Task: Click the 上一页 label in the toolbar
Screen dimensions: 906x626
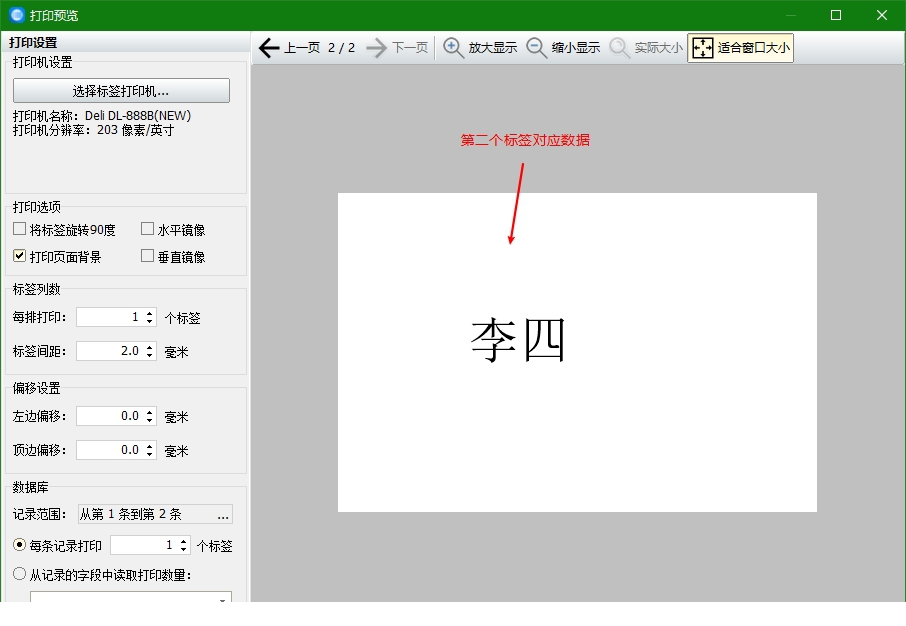Action: 300,47
